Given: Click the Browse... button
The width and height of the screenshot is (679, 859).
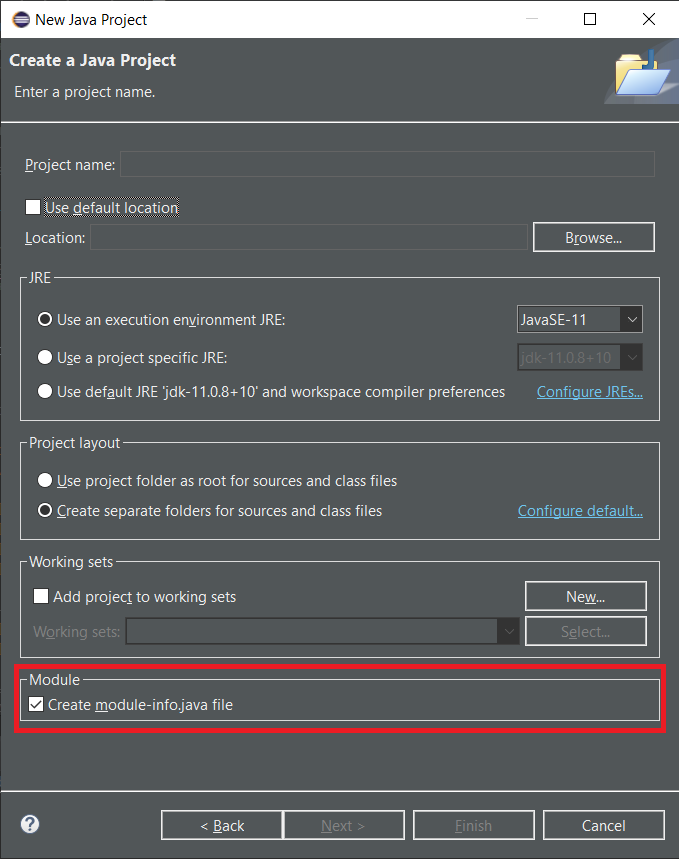Looking at the screenshot, I should (x=594, y=237).
